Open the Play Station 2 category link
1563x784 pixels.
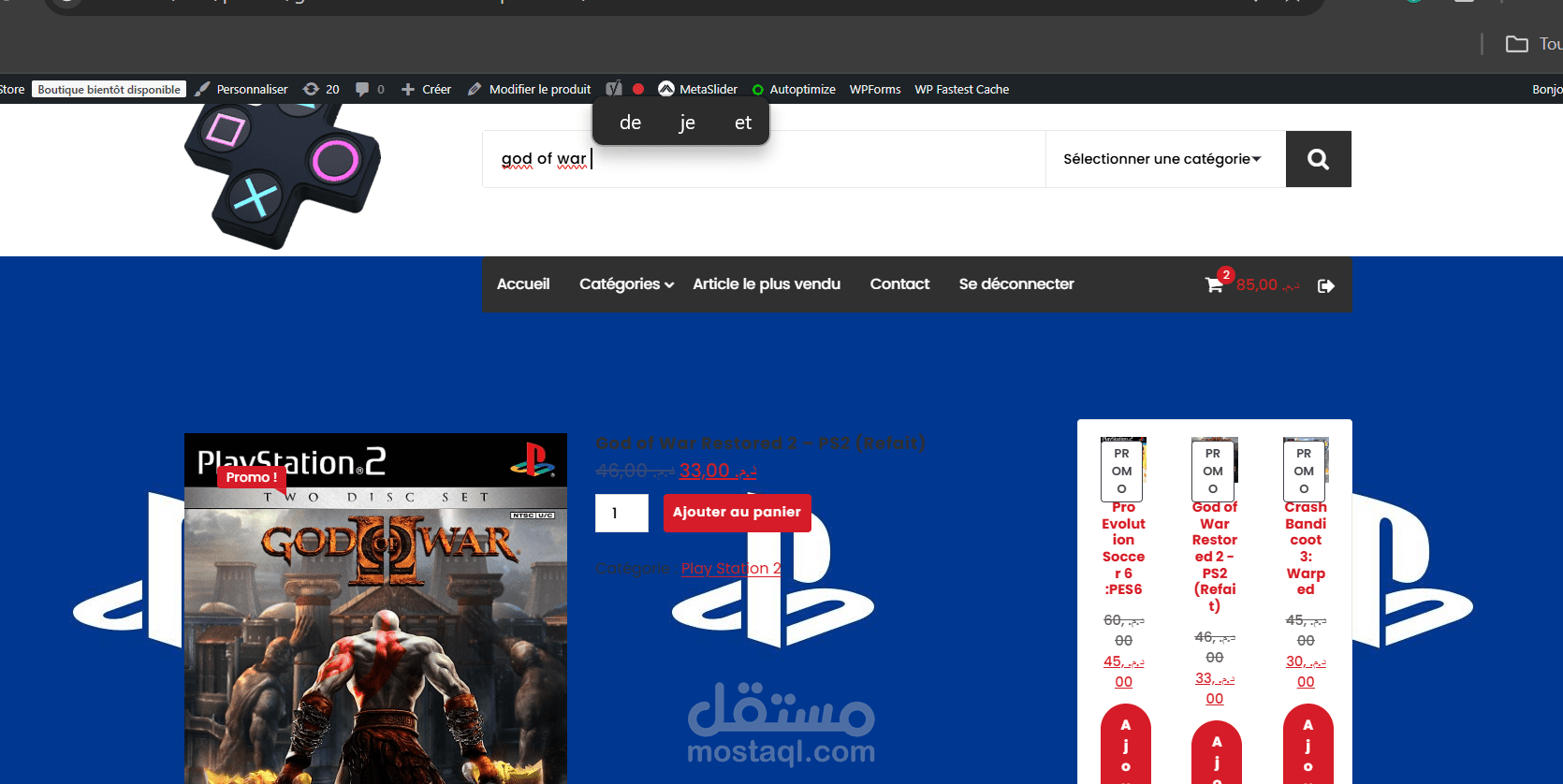coord(731,568)
